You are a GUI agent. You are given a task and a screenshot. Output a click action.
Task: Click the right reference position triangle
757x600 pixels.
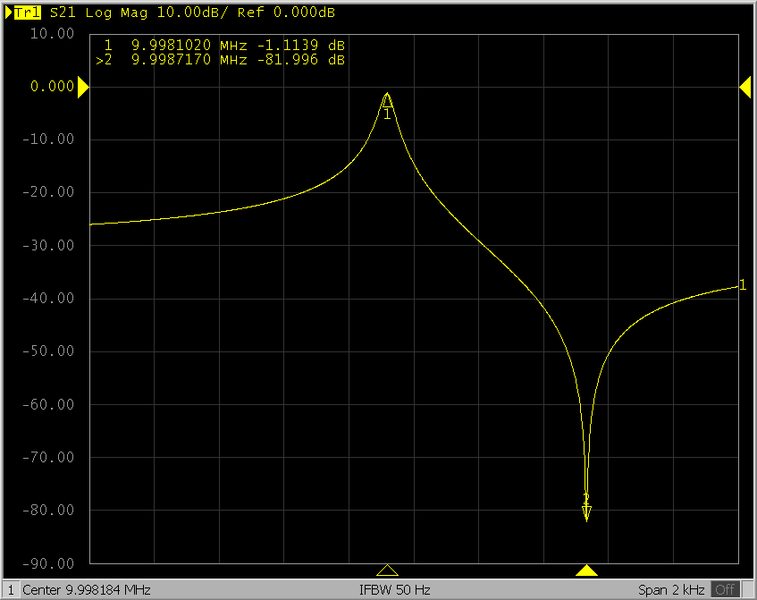coord(745,88)
